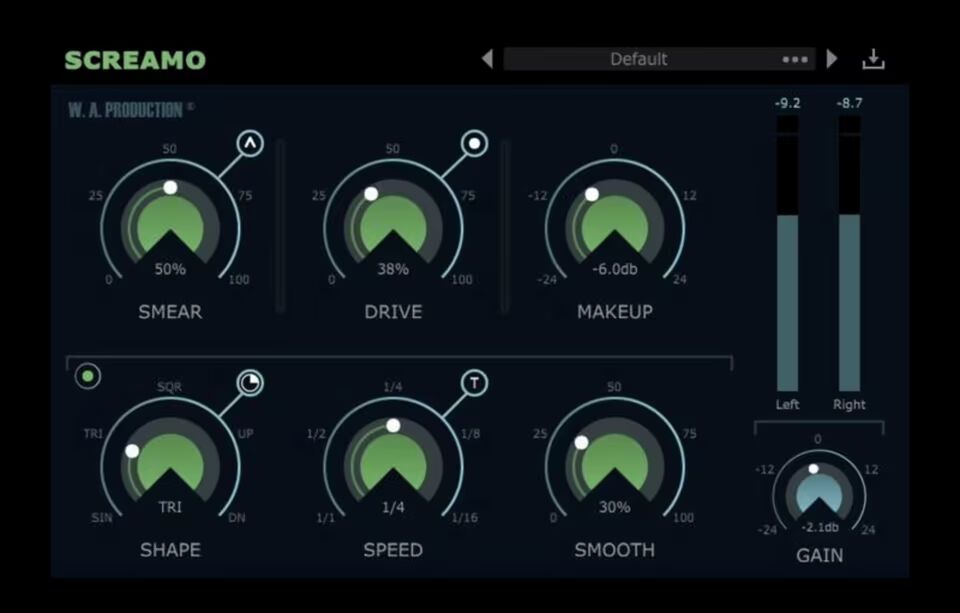Toggle the T tempo sync icon above SPEED
960x613 pixels.
(474, 383)
